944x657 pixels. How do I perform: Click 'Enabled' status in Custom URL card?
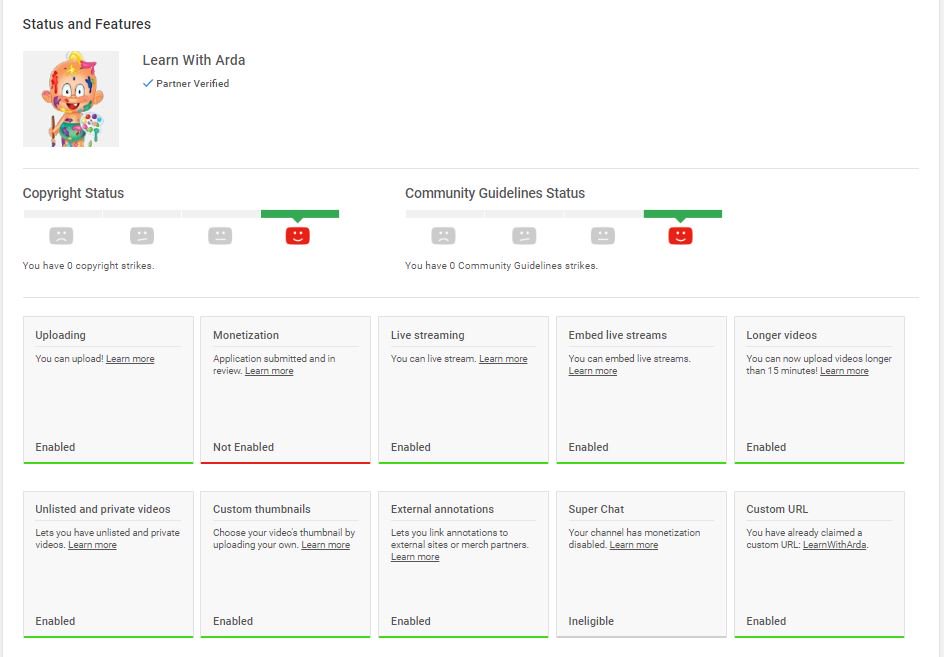(766, 621)
